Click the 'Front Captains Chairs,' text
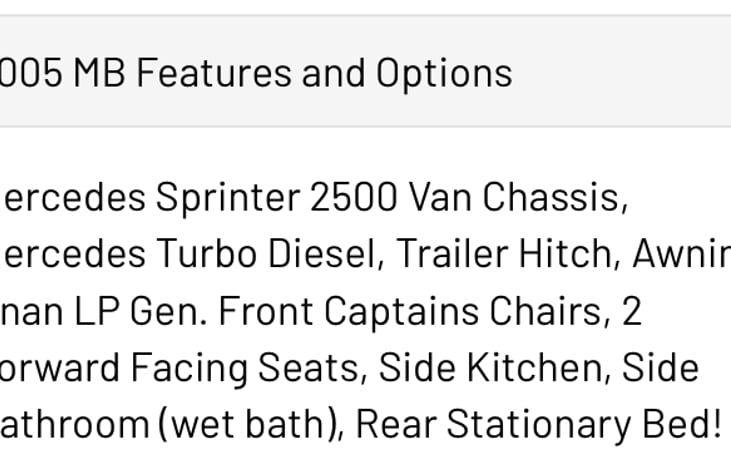 pos(414,311)
